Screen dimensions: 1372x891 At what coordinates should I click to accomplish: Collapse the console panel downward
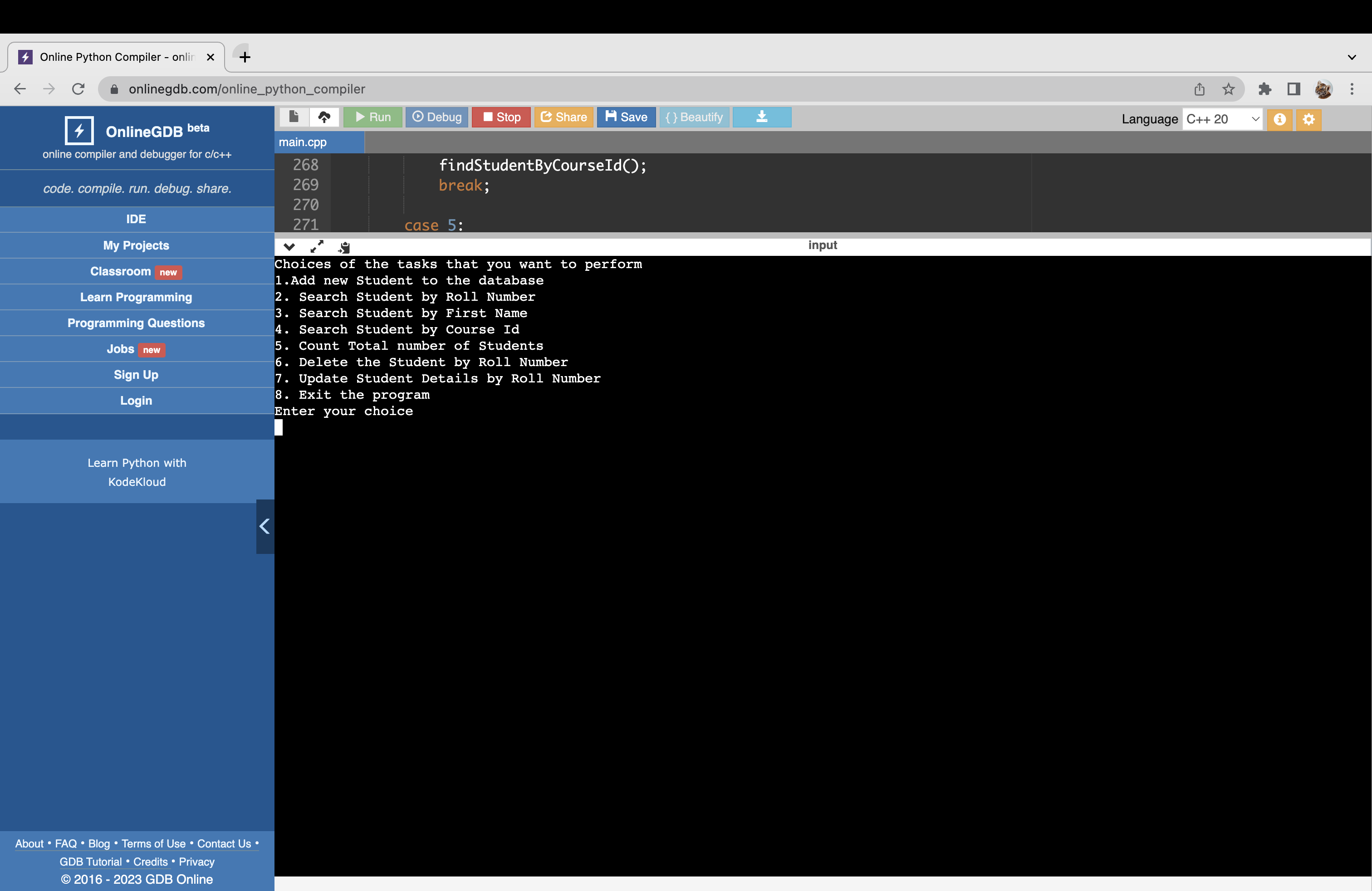click(x=289, y=247)
